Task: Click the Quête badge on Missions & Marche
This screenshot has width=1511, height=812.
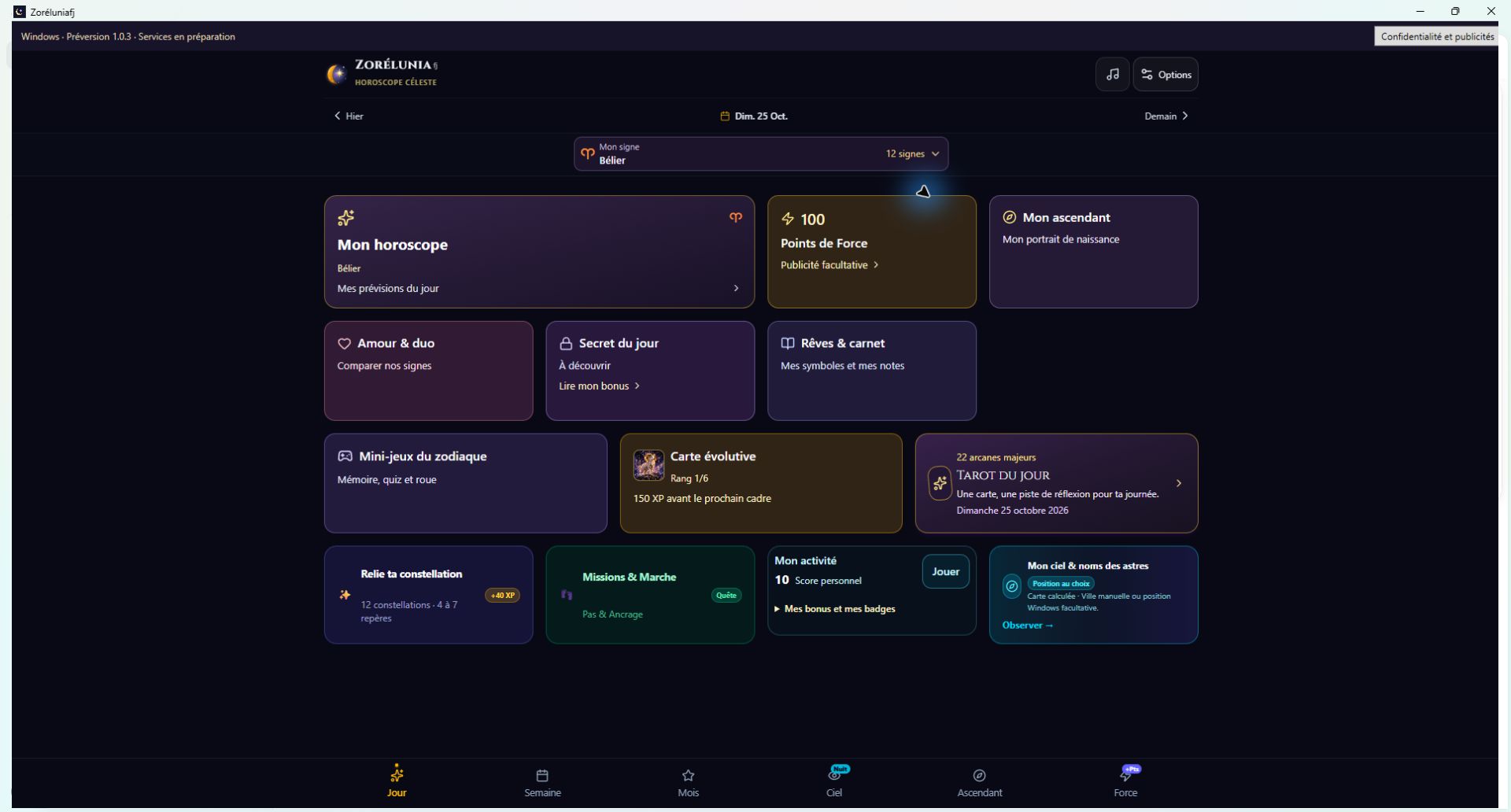Action: 726,596
